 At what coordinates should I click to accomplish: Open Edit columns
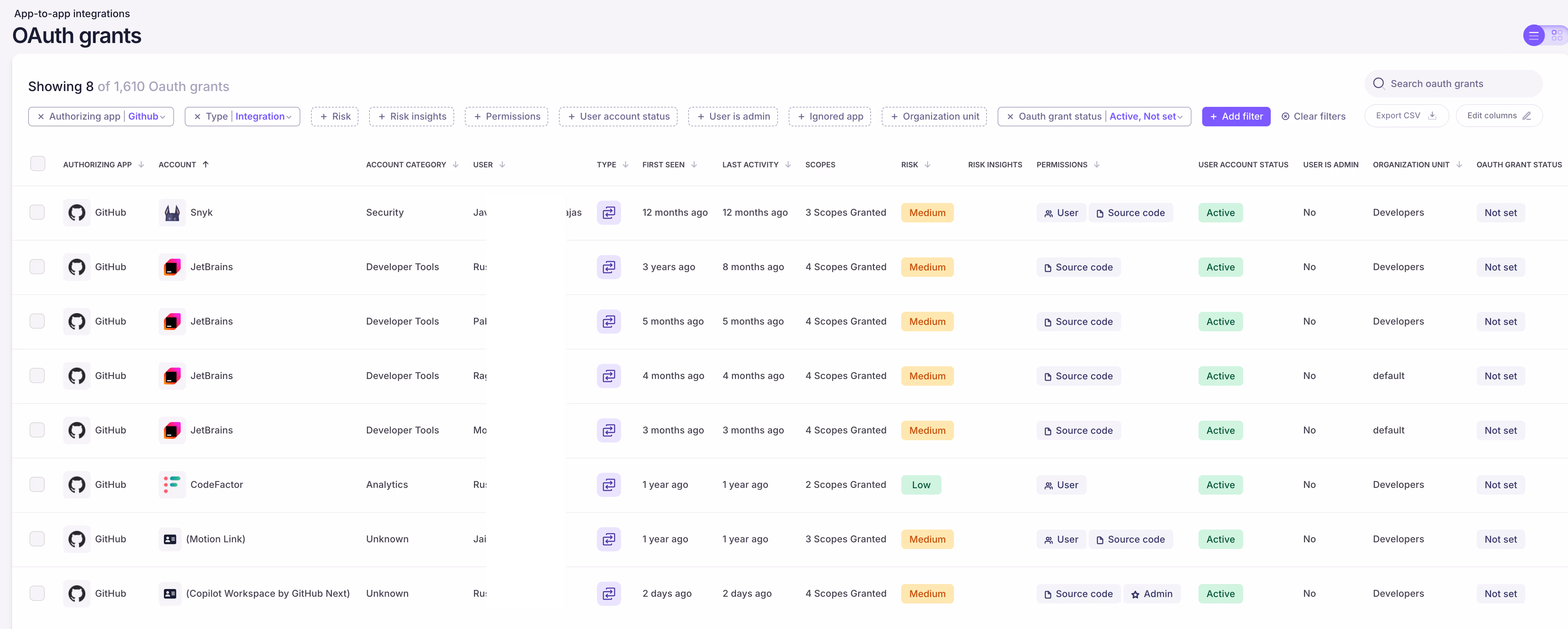1498,116
